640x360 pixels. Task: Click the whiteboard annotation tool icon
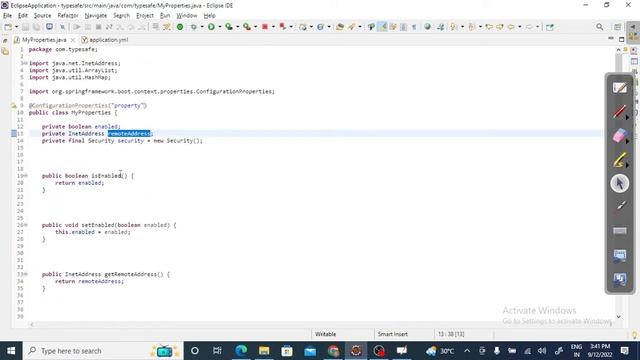tap(620, 87)
